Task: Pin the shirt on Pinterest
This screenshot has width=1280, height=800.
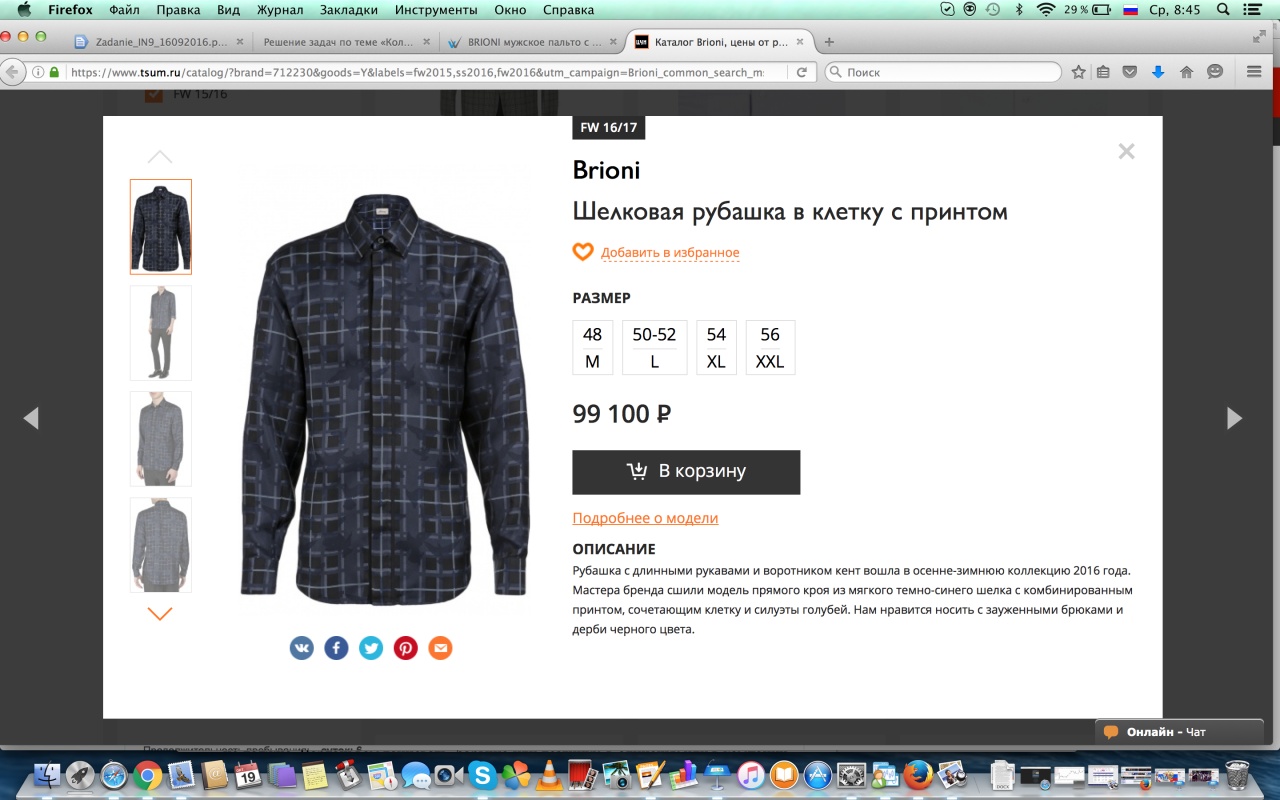Action: point(405,648)
